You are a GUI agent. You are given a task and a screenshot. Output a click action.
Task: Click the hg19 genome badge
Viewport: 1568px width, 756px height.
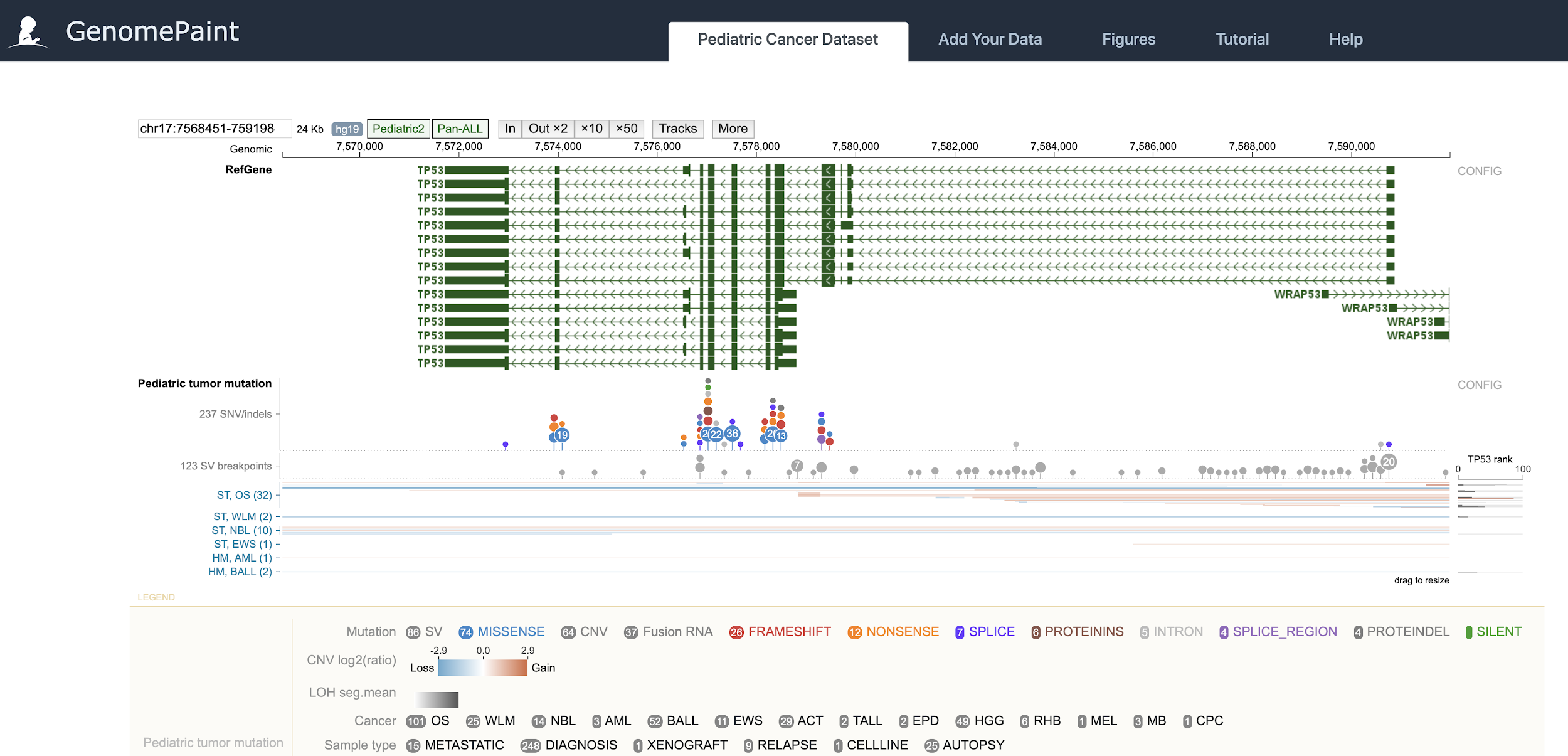(347, 129)
